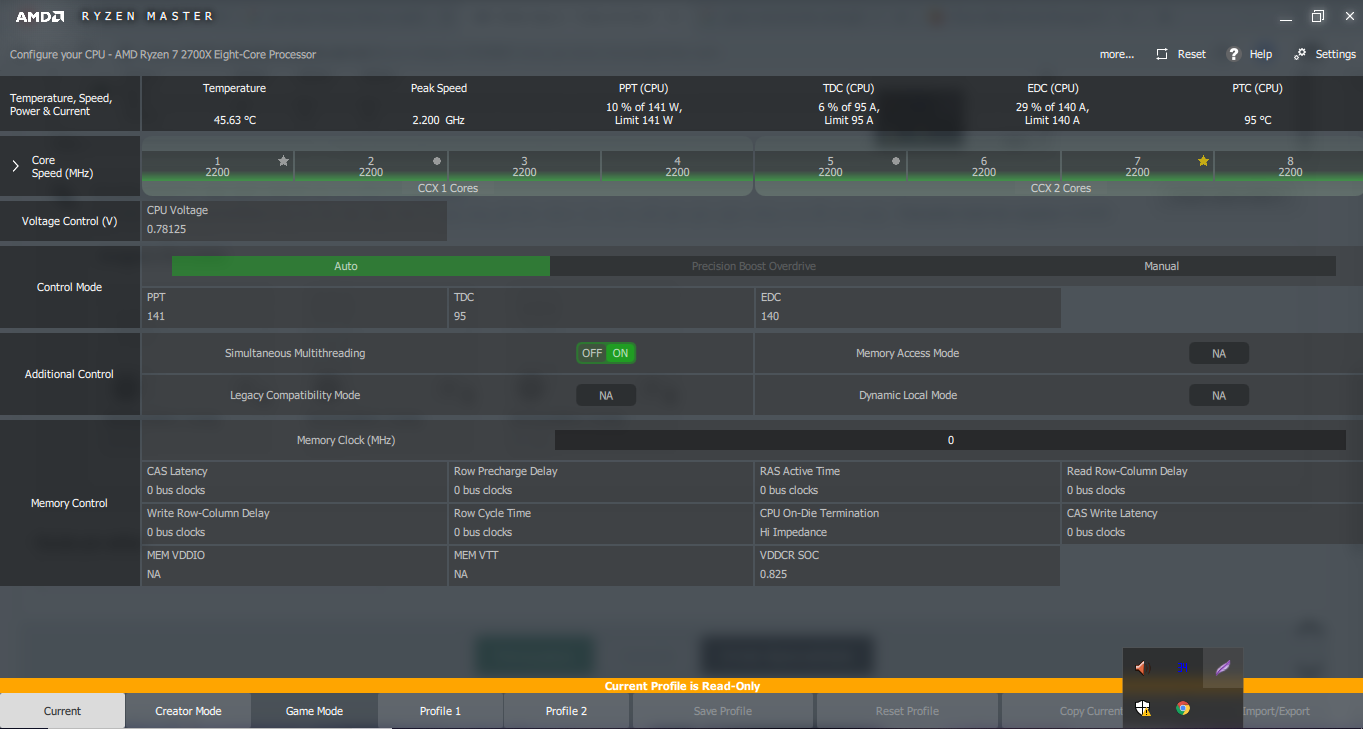Click the Row Precharge Delay field

[602, 481]
